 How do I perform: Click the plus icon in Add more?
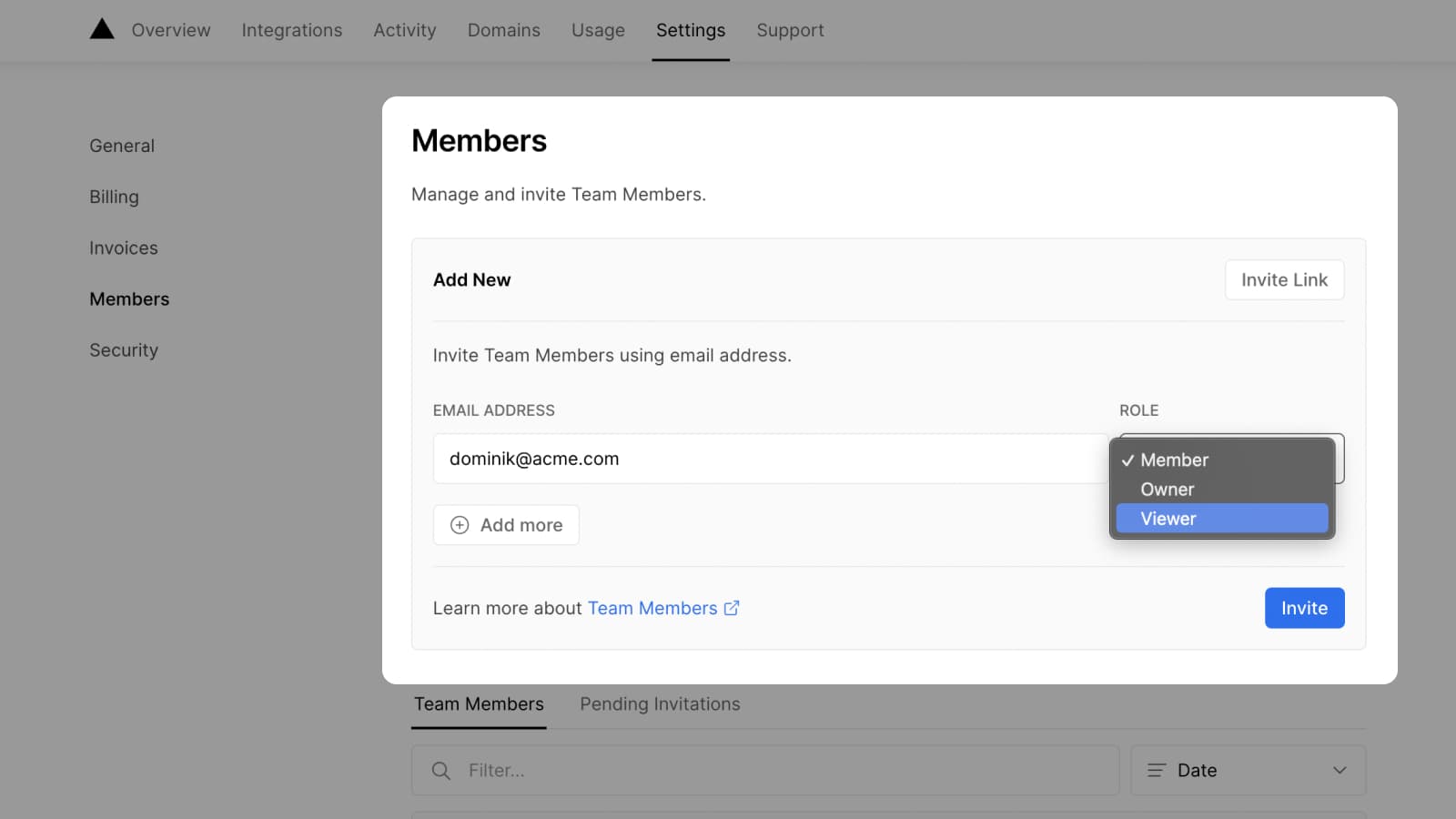(x=460, y=525)
